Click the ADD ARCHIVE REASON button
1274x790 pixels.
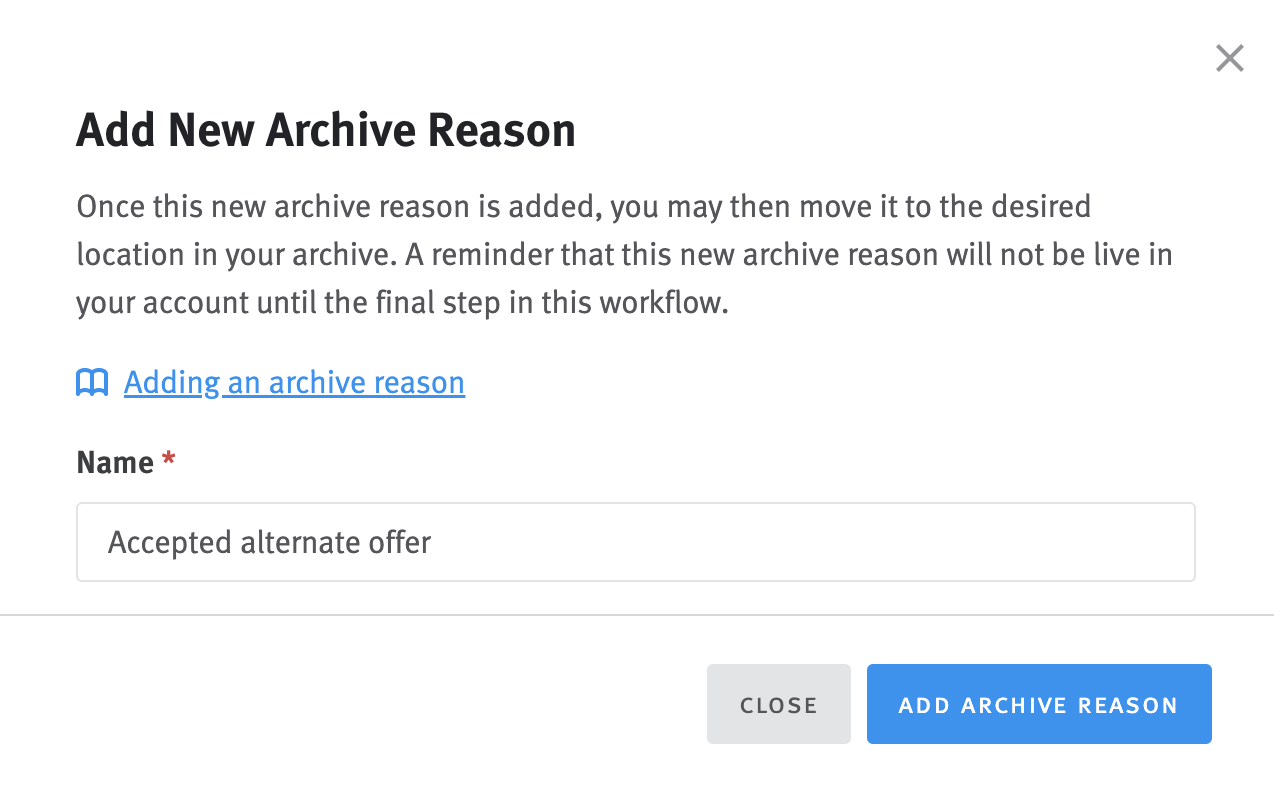pyautogui.click(x=1039, y=703)
